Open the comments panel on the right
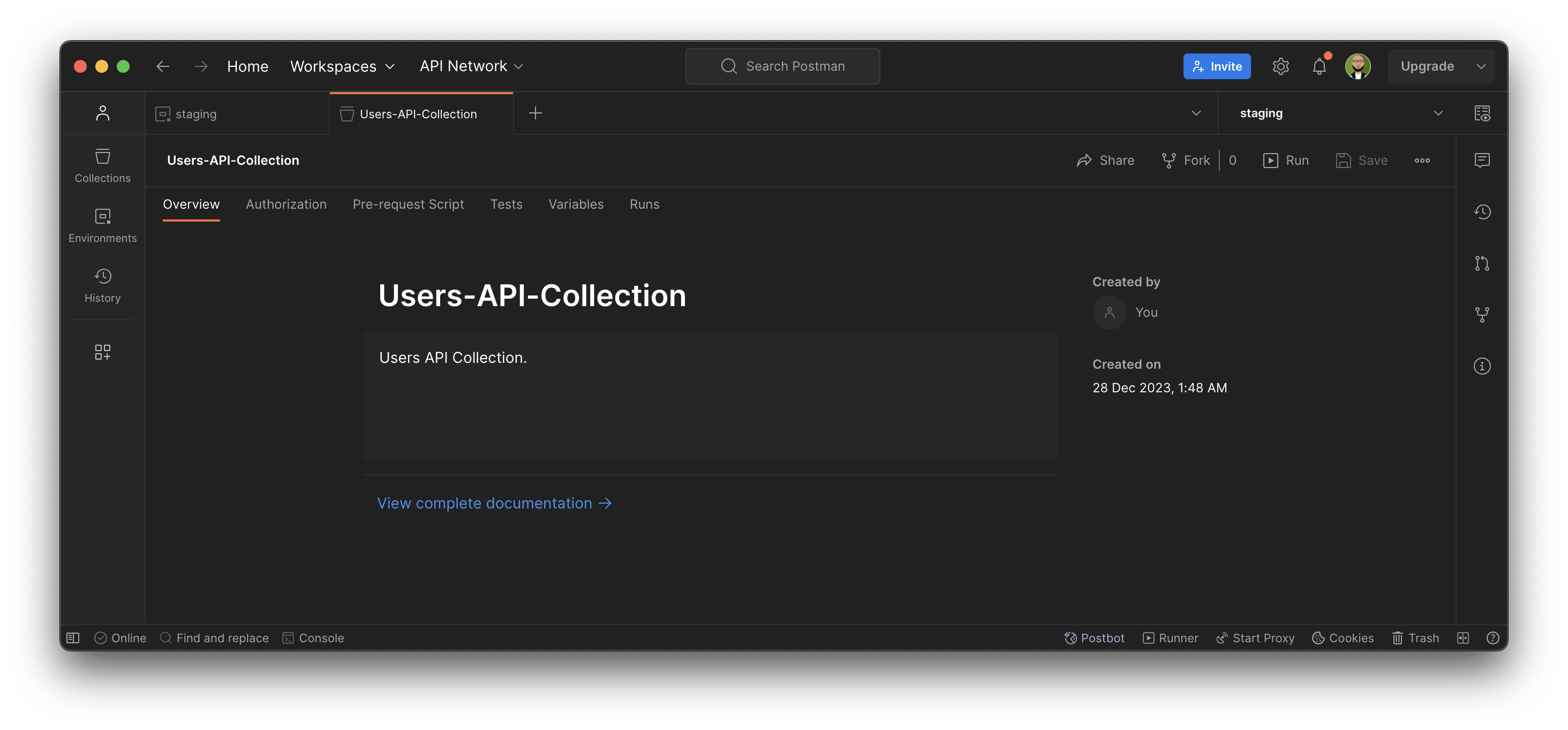 point(1483,160)
